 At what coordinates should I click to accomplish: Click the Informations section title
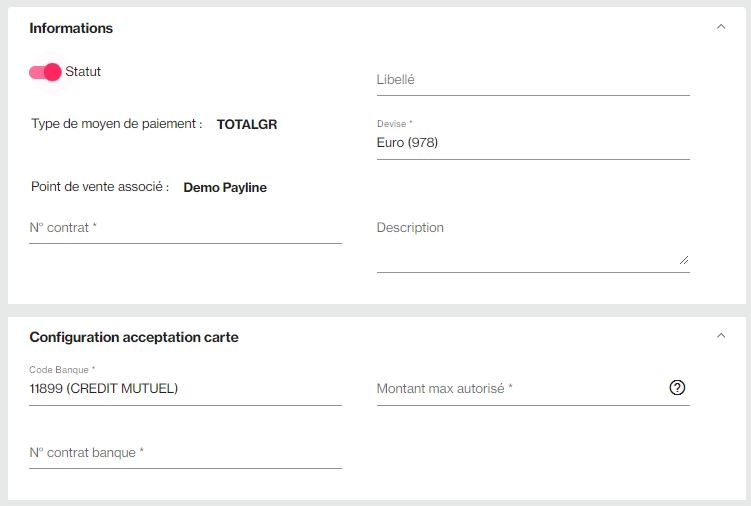tap(71, 28)
